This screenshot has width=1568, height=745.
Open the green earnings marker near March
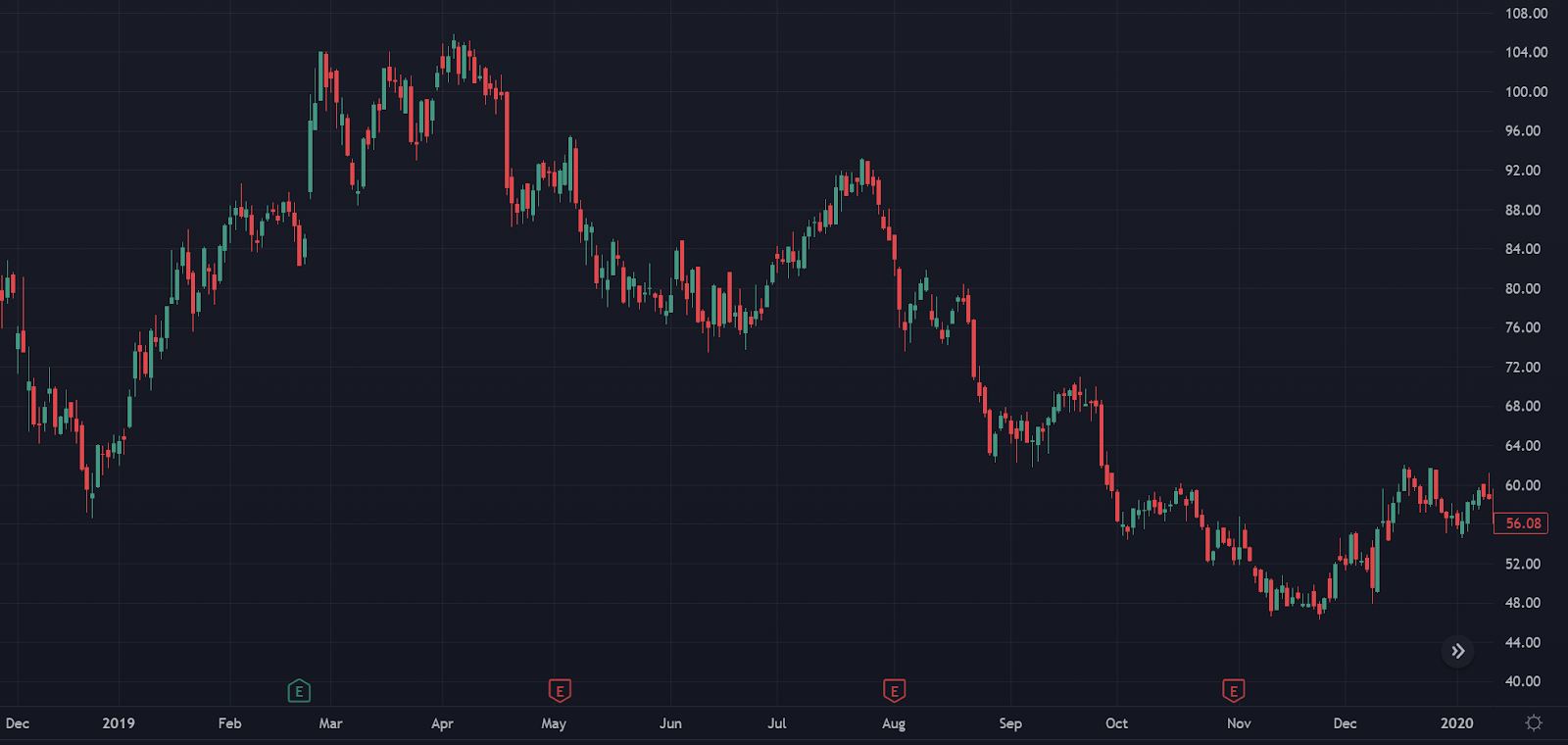click(x=299, y=691)
